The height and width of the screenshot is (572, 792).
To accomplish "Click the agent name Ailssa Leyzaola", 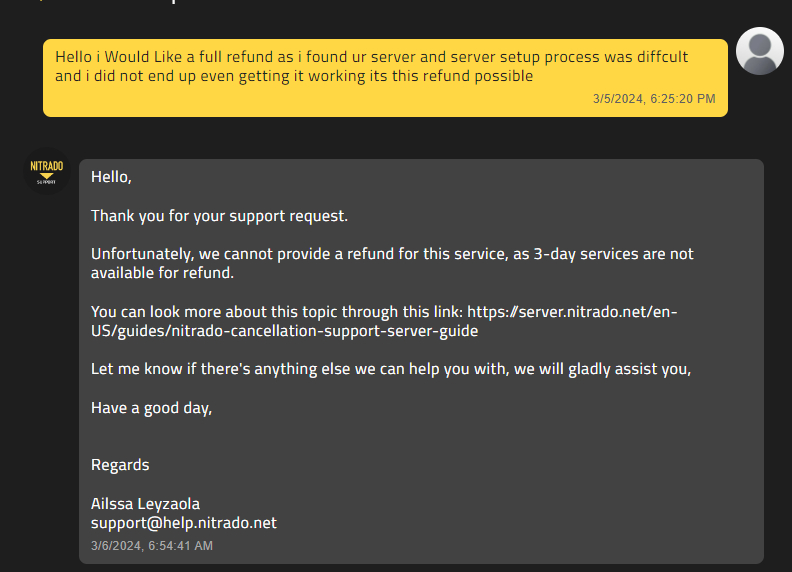I will pyautogui.click(x=145, y=504).
